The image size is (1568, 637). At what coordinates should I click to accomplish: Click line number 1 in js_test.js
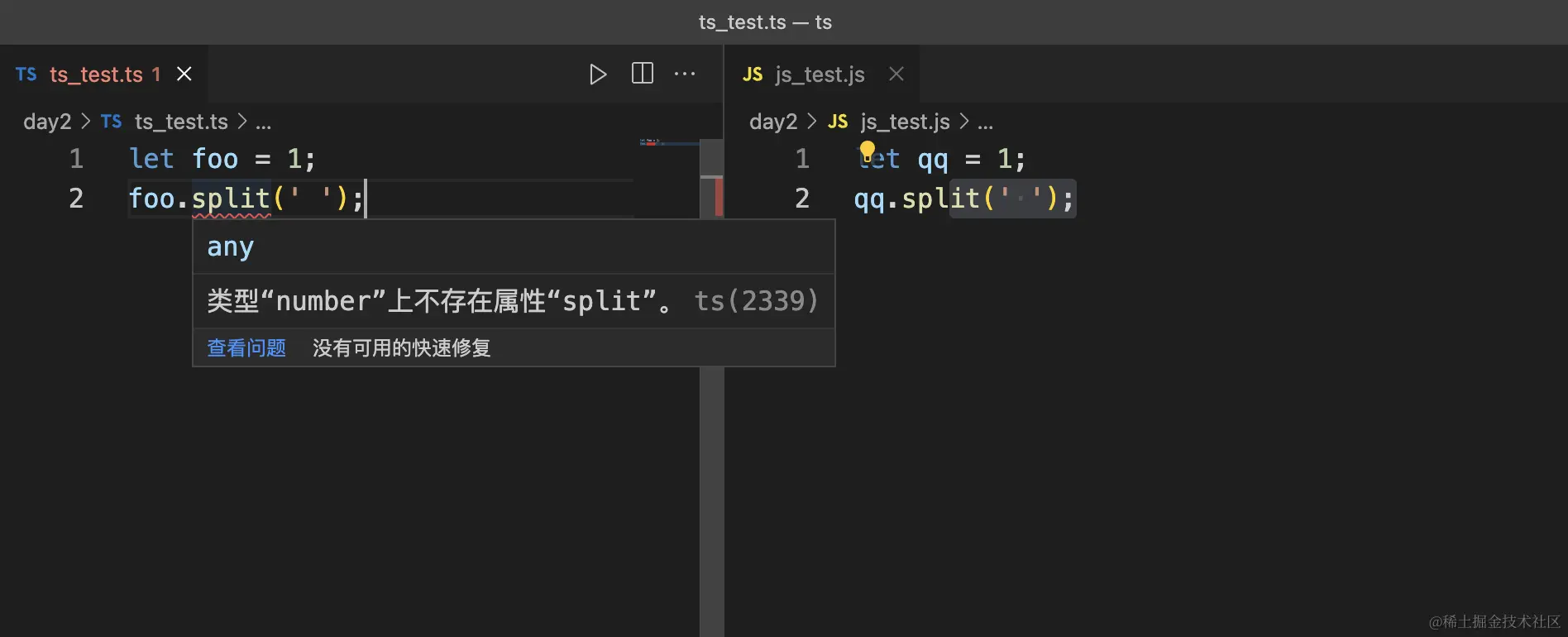802,158
